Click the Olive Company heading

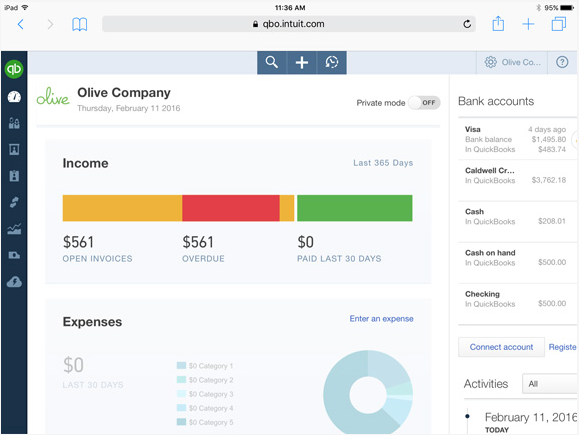pos(124,93)
